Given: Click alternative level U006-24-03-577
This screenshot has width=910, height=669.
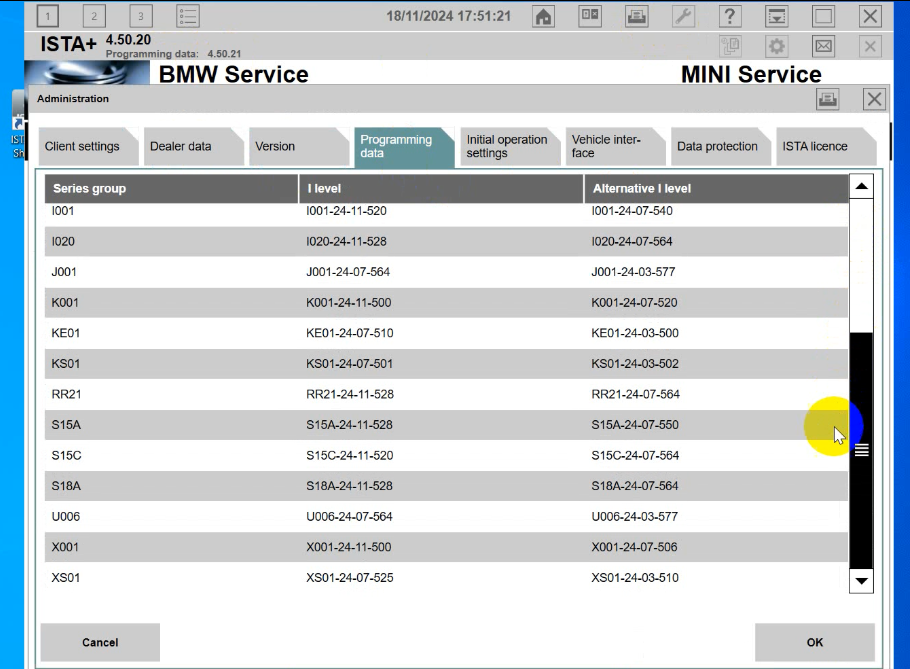Looking at the screenshot, I should coord(634,516).
